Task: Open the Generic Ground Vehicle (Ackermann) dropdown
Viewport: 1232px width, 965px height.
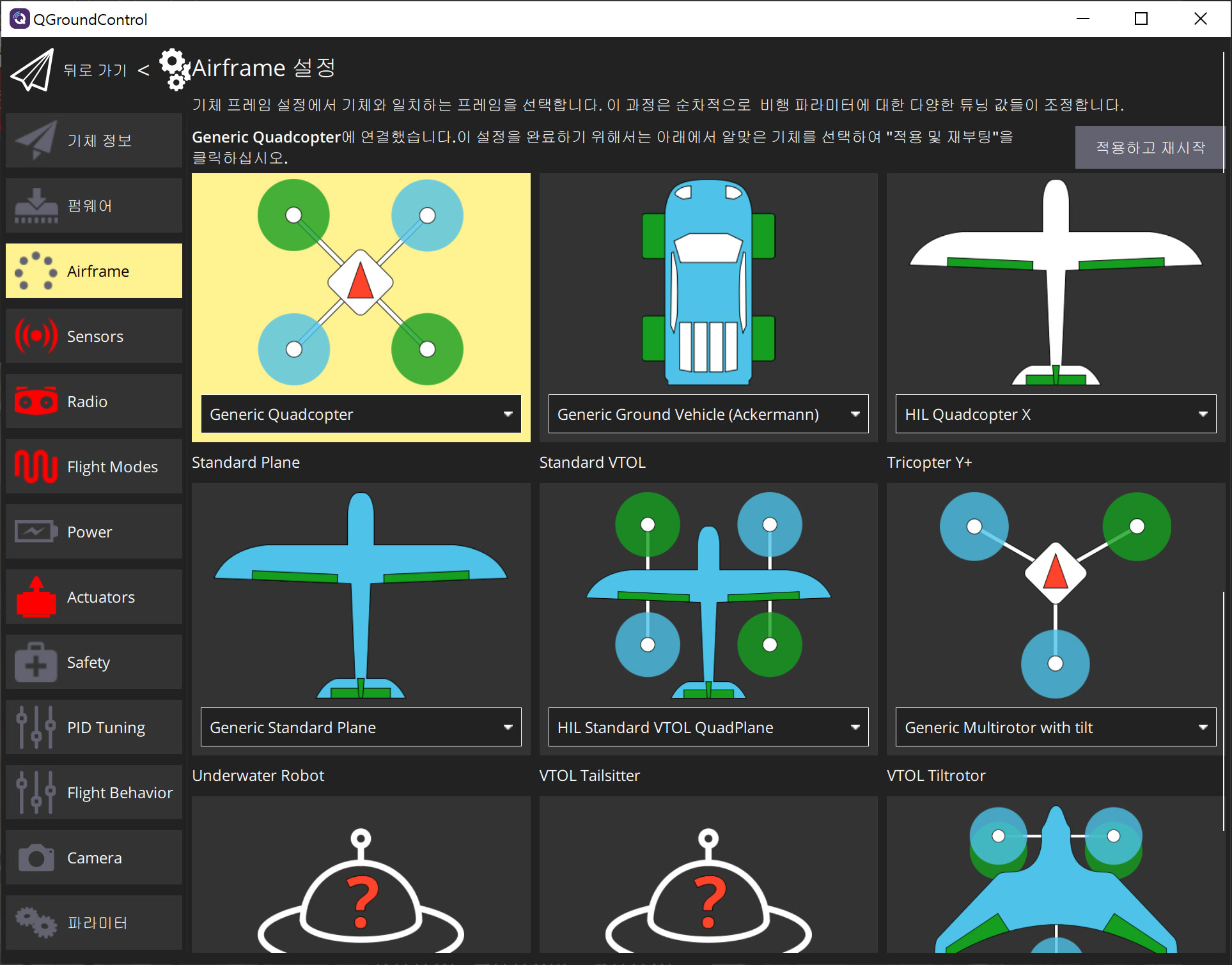Action: tap(708, 414)
